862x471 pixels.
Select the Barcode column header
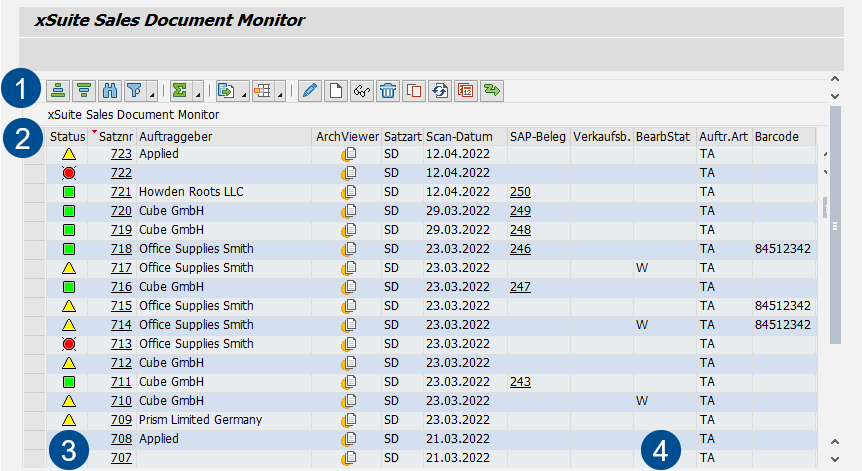tap(784, 137)
